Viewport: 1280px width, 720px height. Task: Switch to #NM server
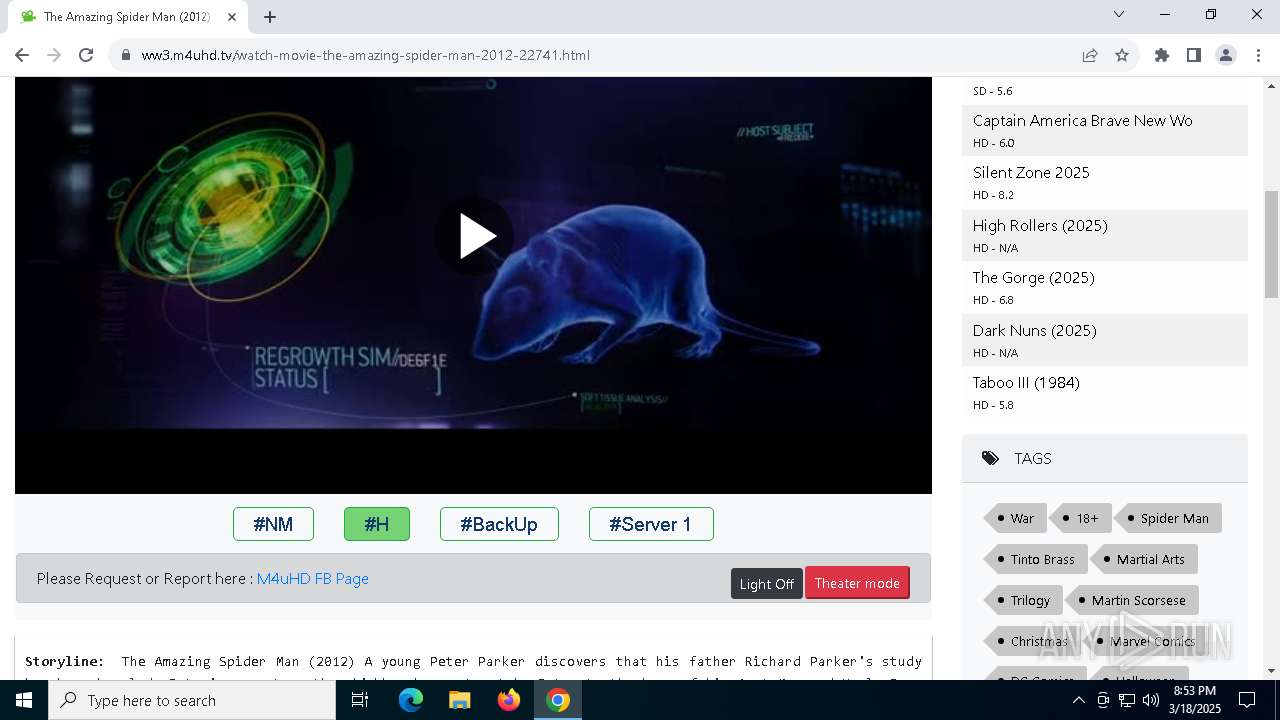(273, 524)
